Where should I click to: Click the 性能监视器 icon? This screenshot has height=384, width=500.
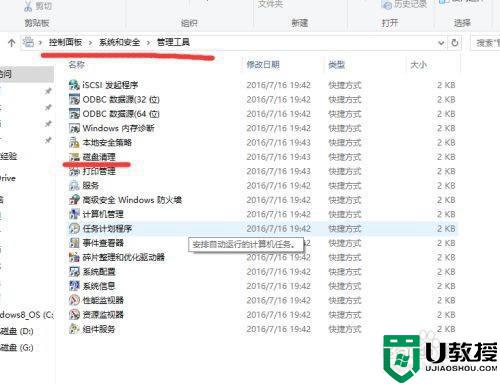pos(74,300)
